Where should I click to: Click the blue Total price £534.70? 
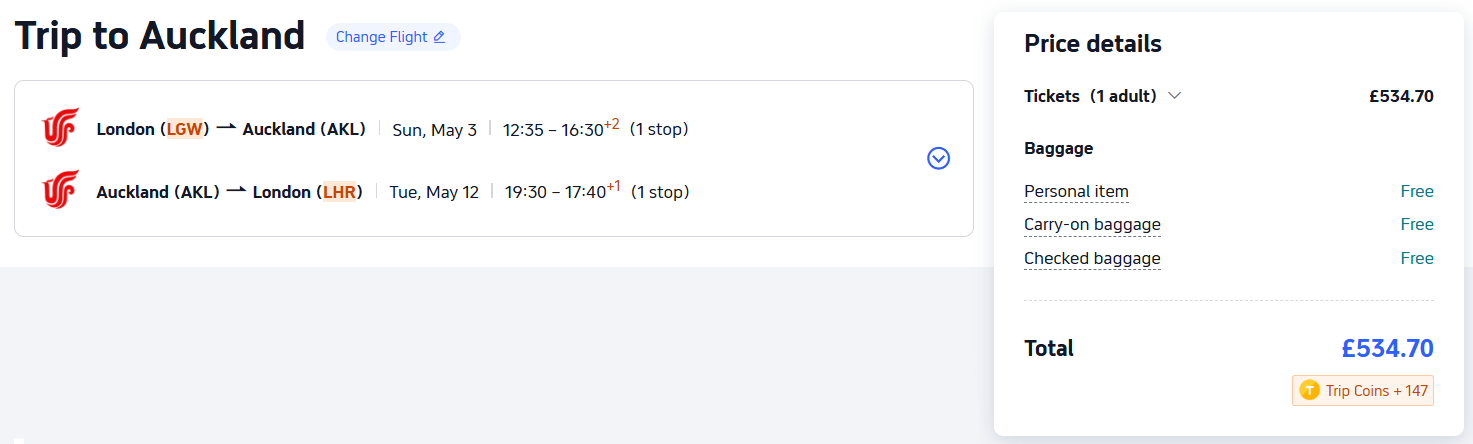pyautogui.click(x=1387, y=348)
